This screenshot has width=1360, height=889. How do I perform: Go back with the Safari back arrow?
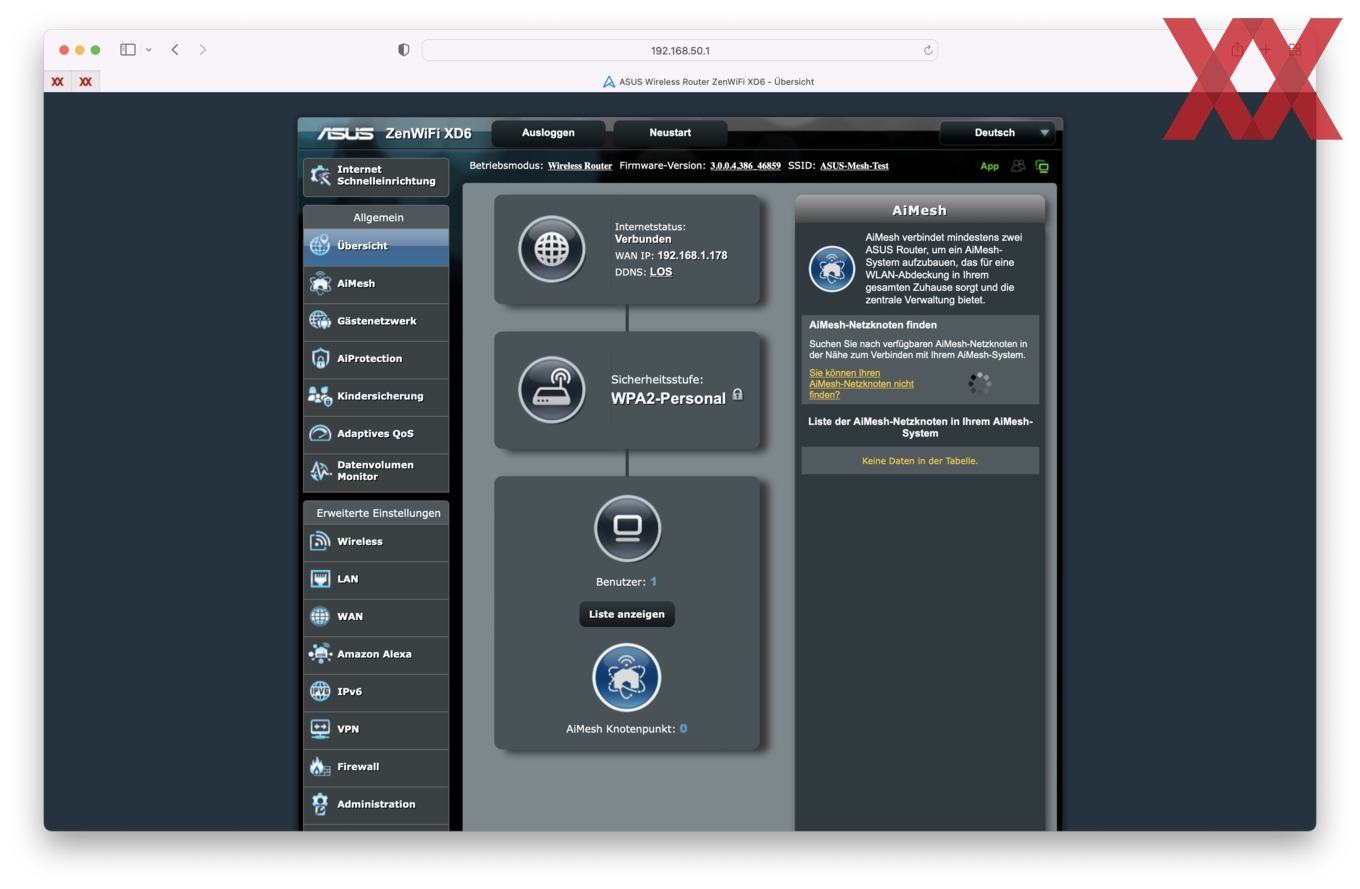175,50
